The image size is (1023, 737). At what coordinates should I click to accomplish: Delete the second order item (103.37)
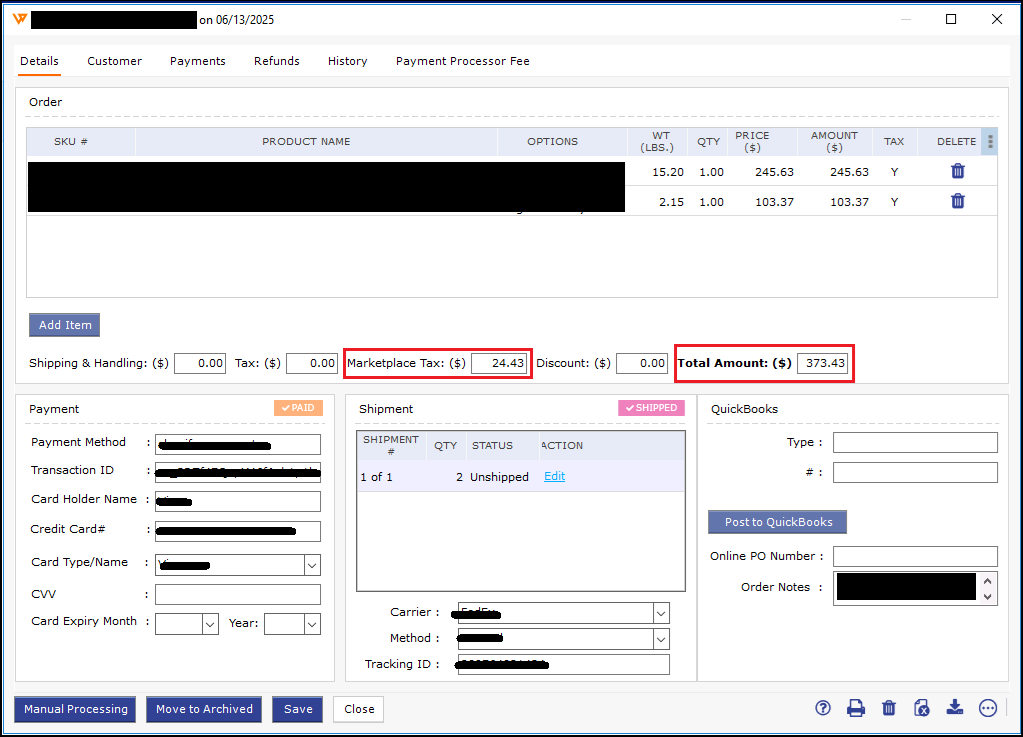pos(957,201)
